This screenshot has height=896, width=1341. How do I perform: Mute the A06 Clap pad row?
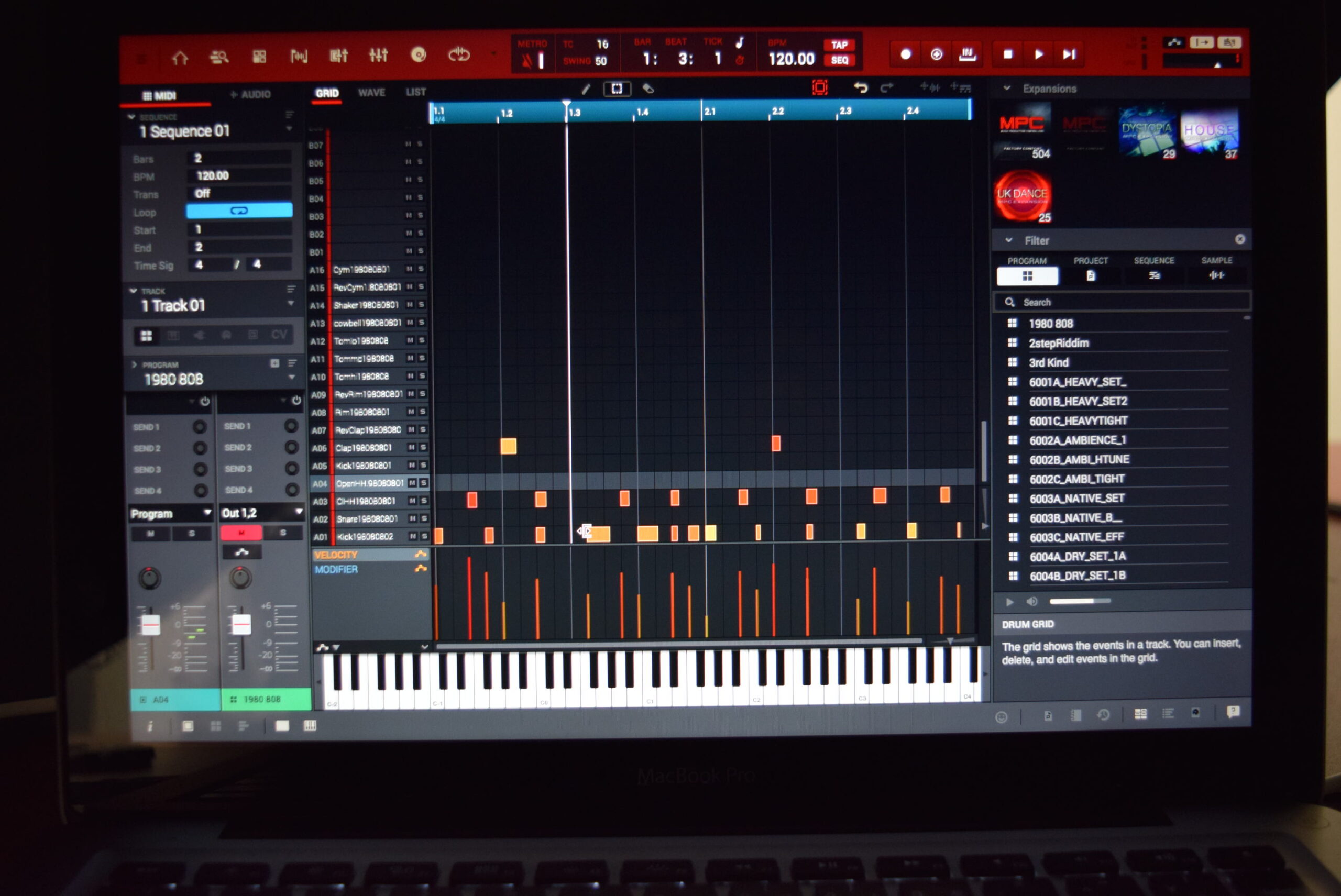411,447
